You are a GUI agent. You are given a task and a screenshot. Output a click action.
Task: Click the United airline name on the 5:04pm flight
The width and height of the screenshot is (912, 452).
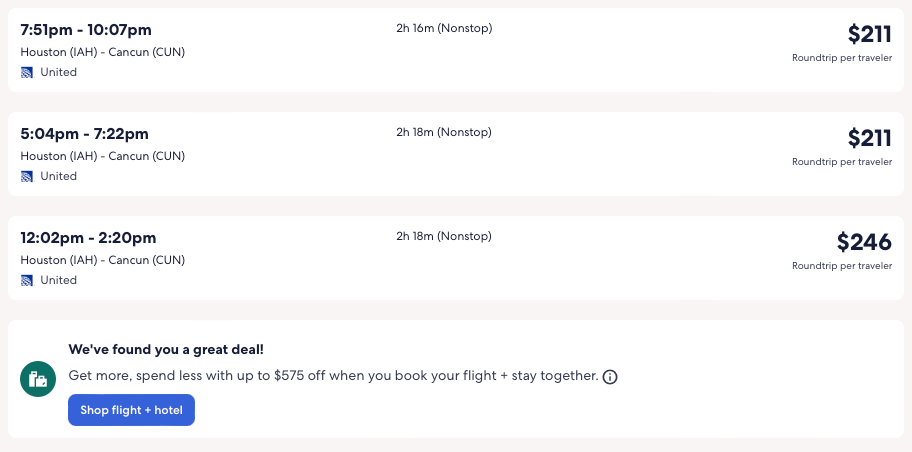[58, 176]
